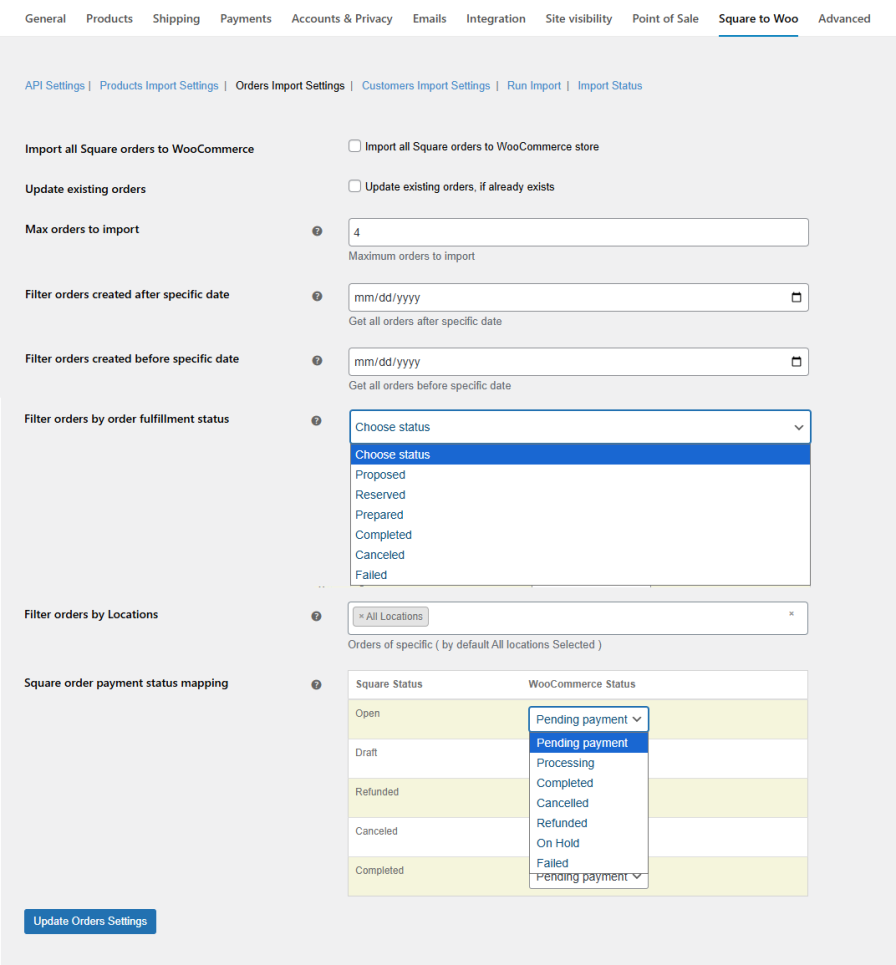Open the calendar picker for orders created after date
Viewport: 896px width, 965px height.
(797, 297)
